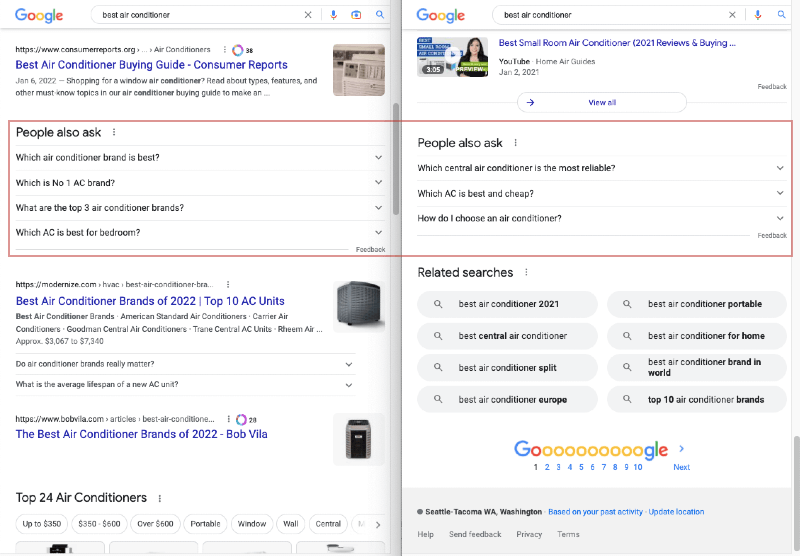Click the magnifier search button in left window

[x=380, y=15]
